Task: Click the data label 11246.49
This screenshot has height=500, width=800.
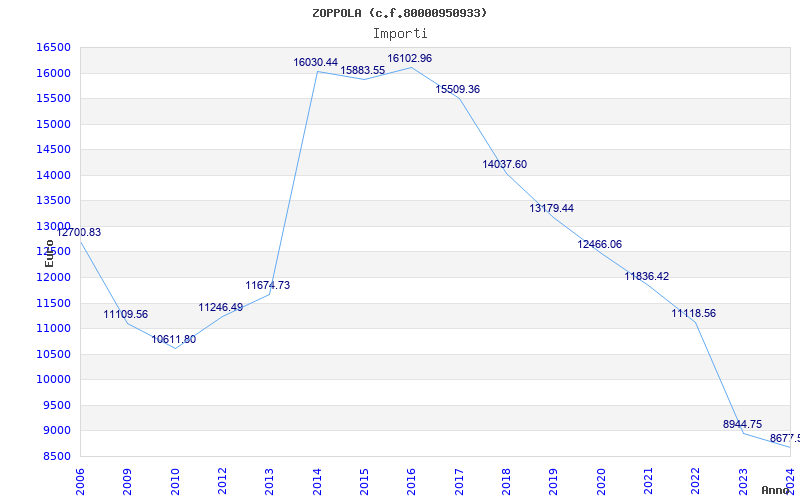Action: [x=220, y=307]
